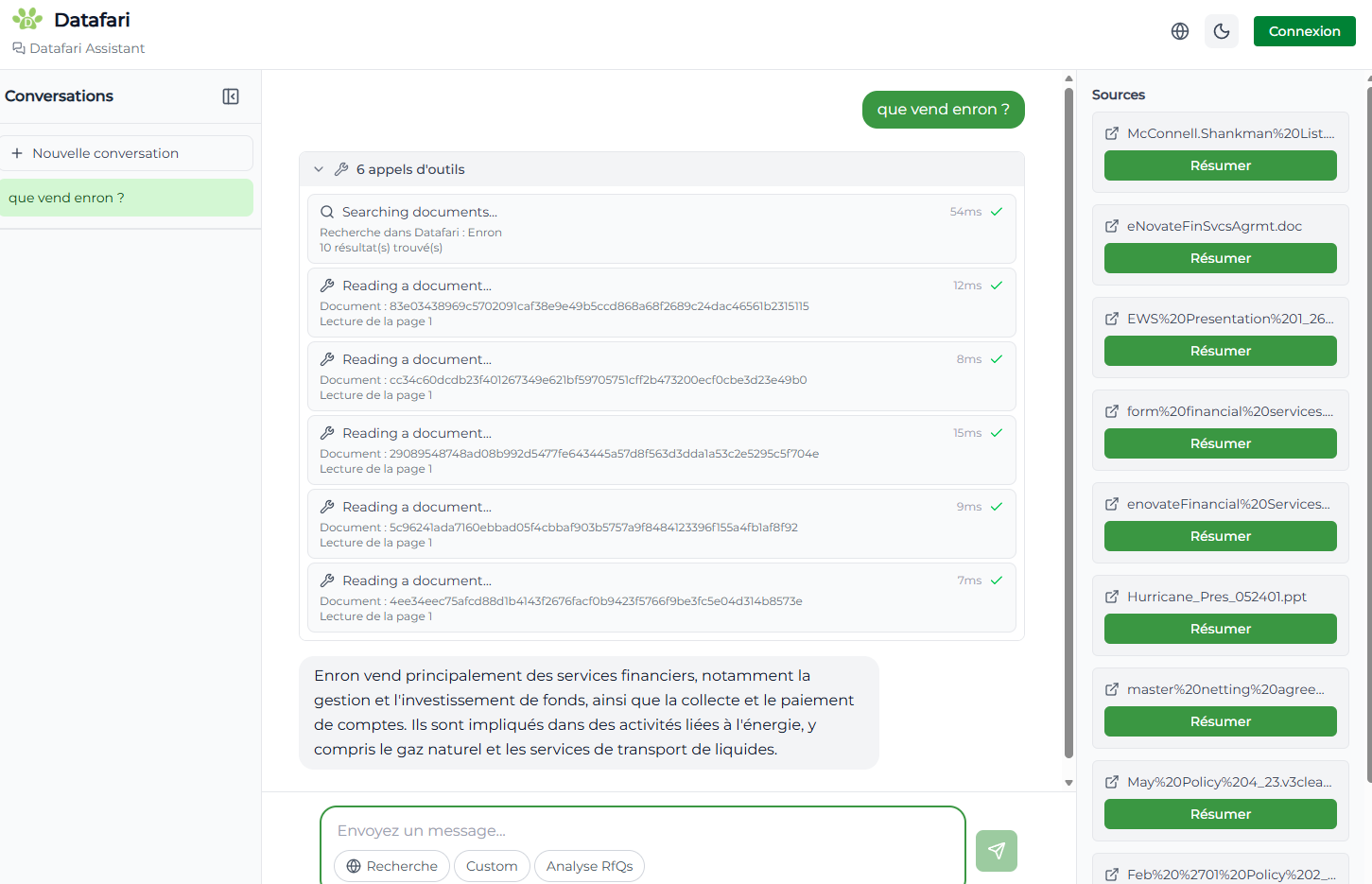Click the chat area vertical scrollbar
Screen dimensions: 1372x884
coord(1068,423)
